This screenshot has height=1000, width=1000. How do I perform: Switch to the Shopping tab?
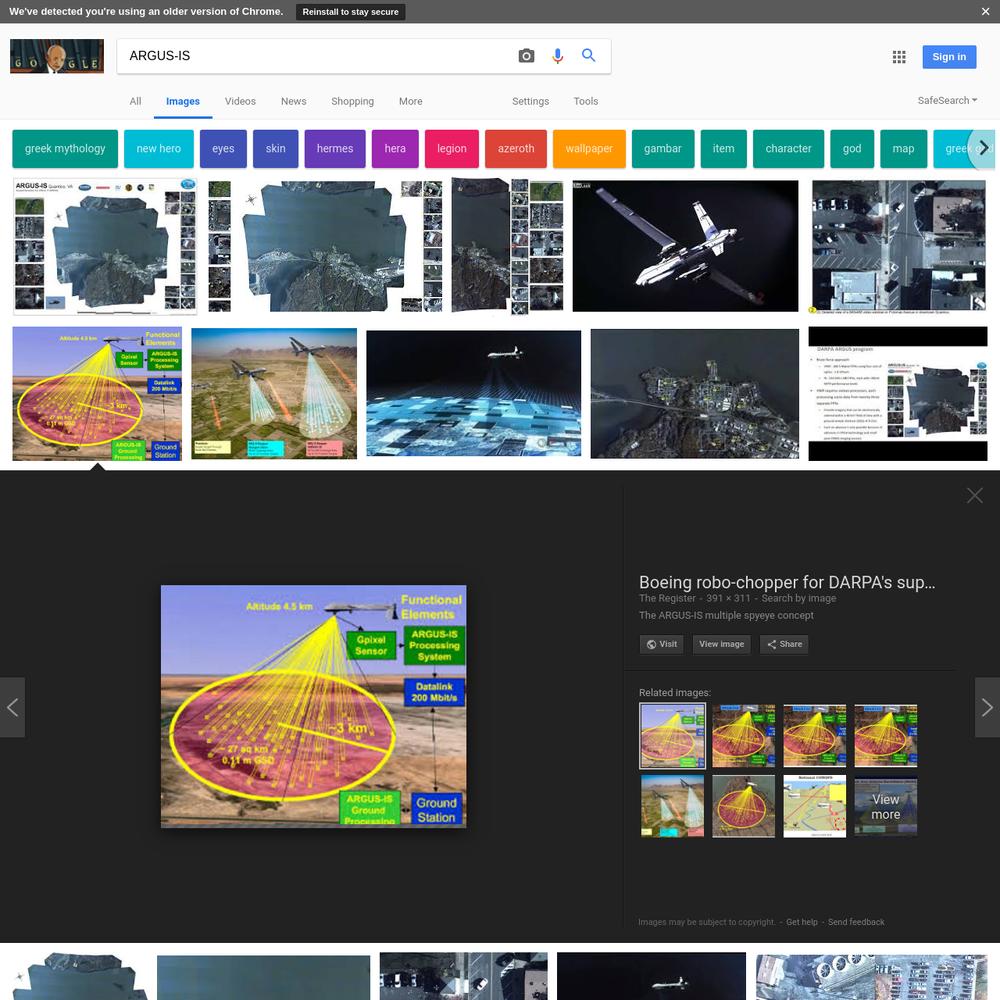[352, 101]
